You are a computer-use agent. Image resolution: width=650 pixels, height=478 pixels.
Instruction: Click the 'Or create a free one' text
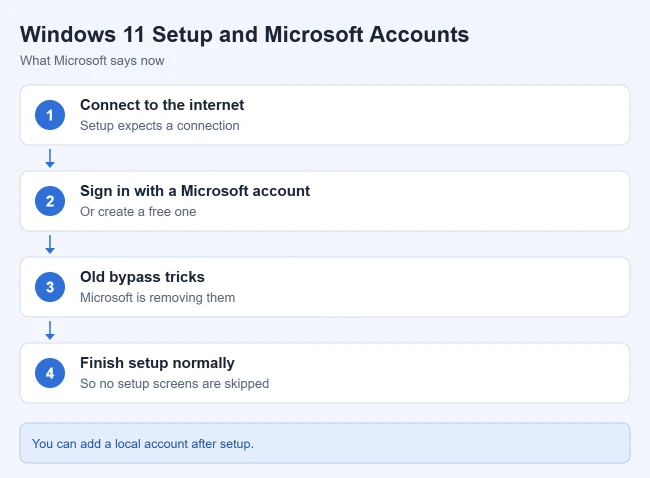pyautogui.click(x=138, y=211)
